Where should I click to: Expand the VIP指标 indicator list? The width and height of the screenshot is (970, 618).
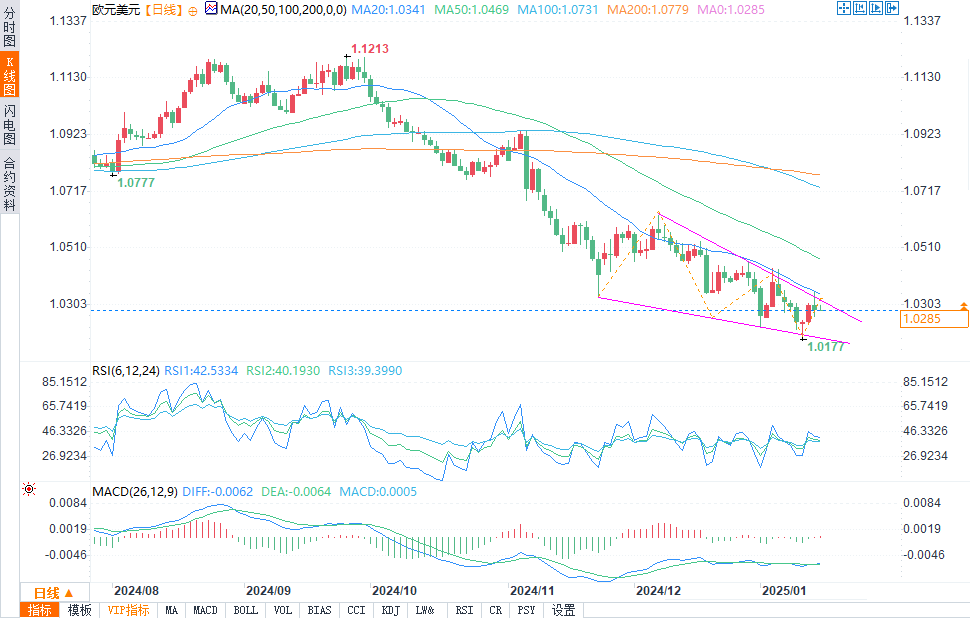point(128,610)
